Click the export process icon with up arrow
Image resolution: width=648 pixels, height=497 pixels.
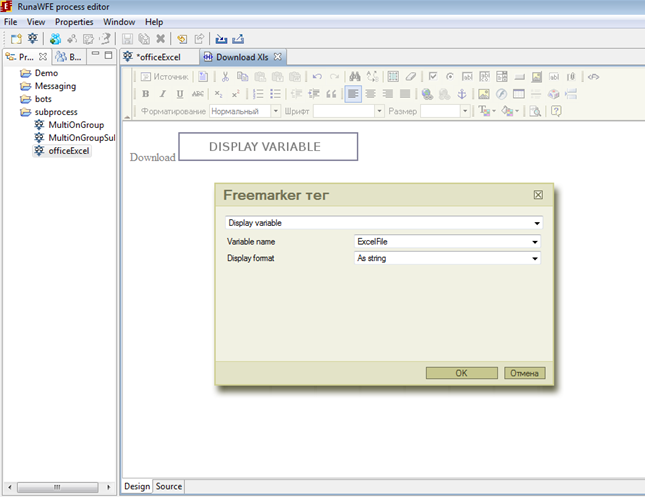[x=238, y=39]
